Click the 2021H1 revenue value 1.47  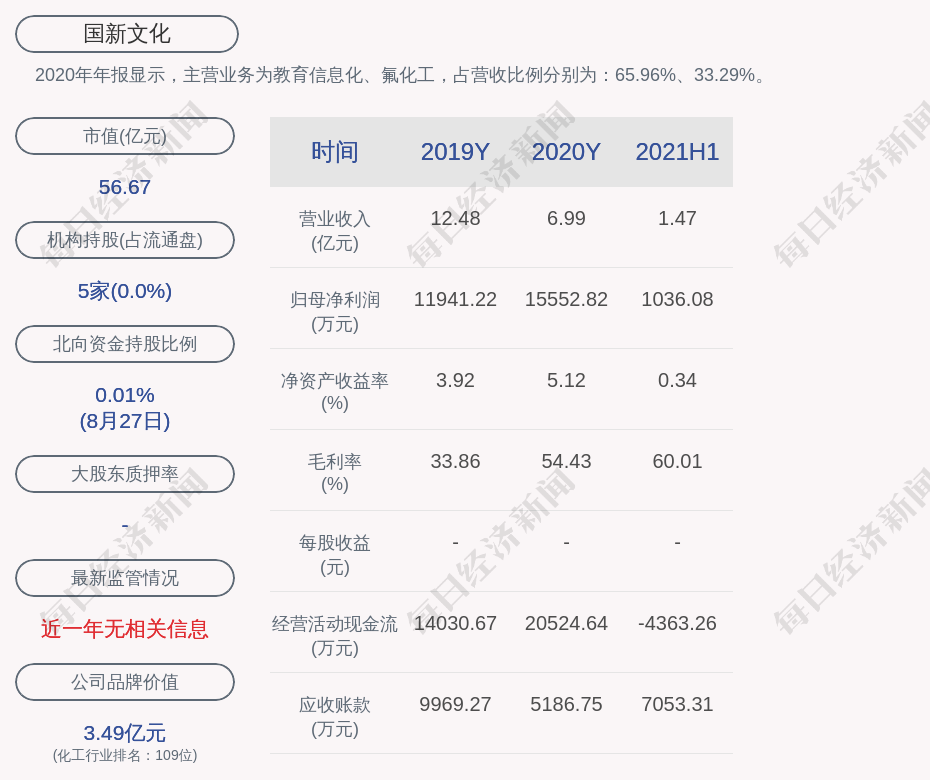click(677, 218)
